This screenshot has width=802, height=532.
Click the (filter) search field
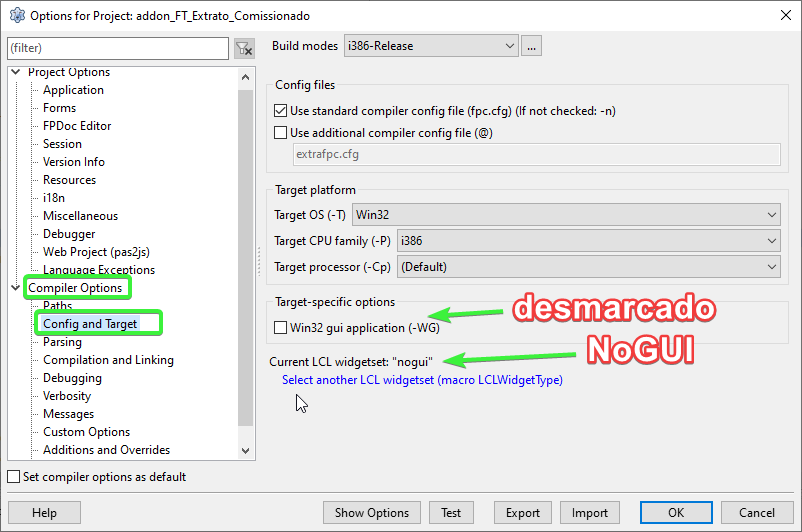pyautogui.click(x=118, y=48)
